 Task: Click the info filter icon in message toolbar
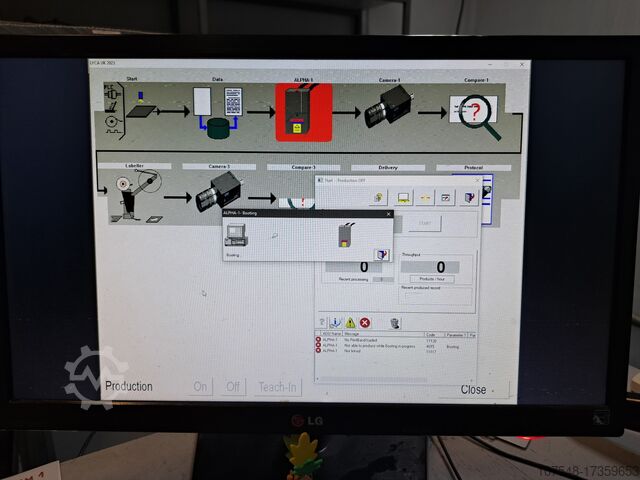(x=336, y=322)
